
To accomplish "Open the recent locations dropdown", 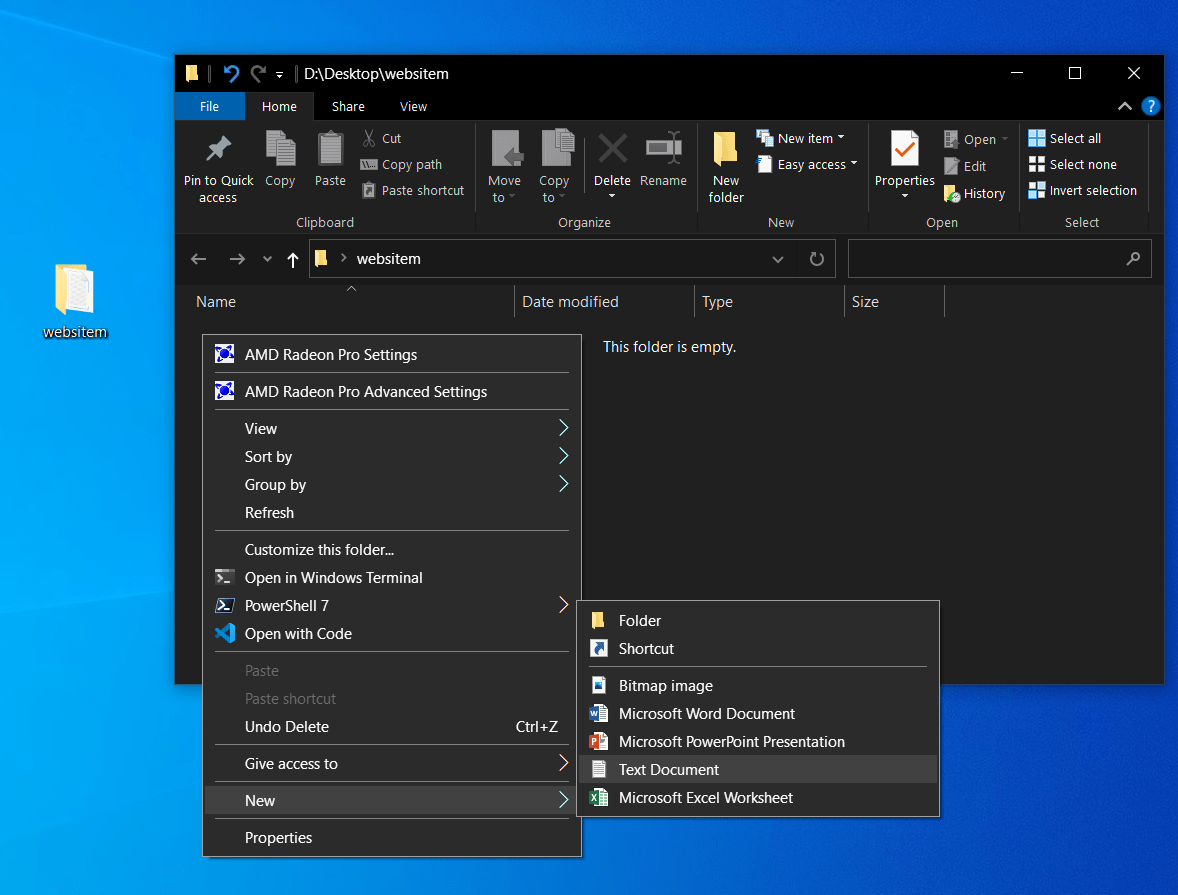I will [x=267, y=259].
